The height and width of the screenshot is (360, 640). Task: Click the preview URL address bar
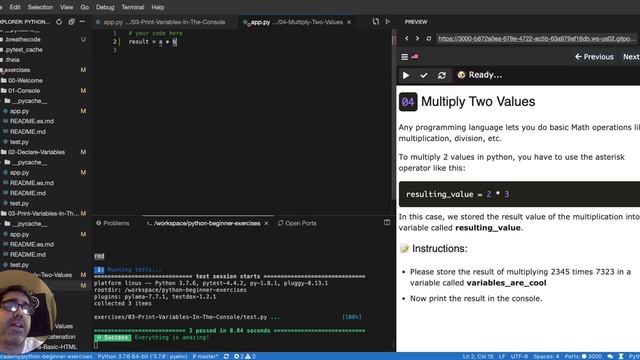(x=536, y=38)
